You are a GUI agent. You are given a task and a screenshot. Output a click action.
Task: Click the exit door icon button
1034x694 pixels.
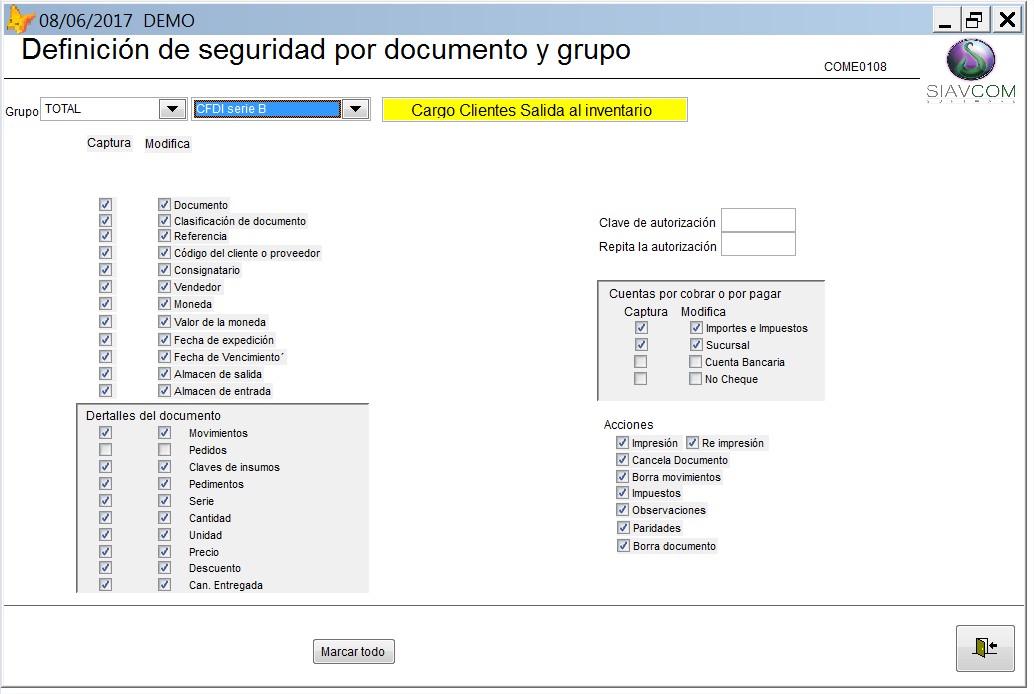(x=985, y=648)
